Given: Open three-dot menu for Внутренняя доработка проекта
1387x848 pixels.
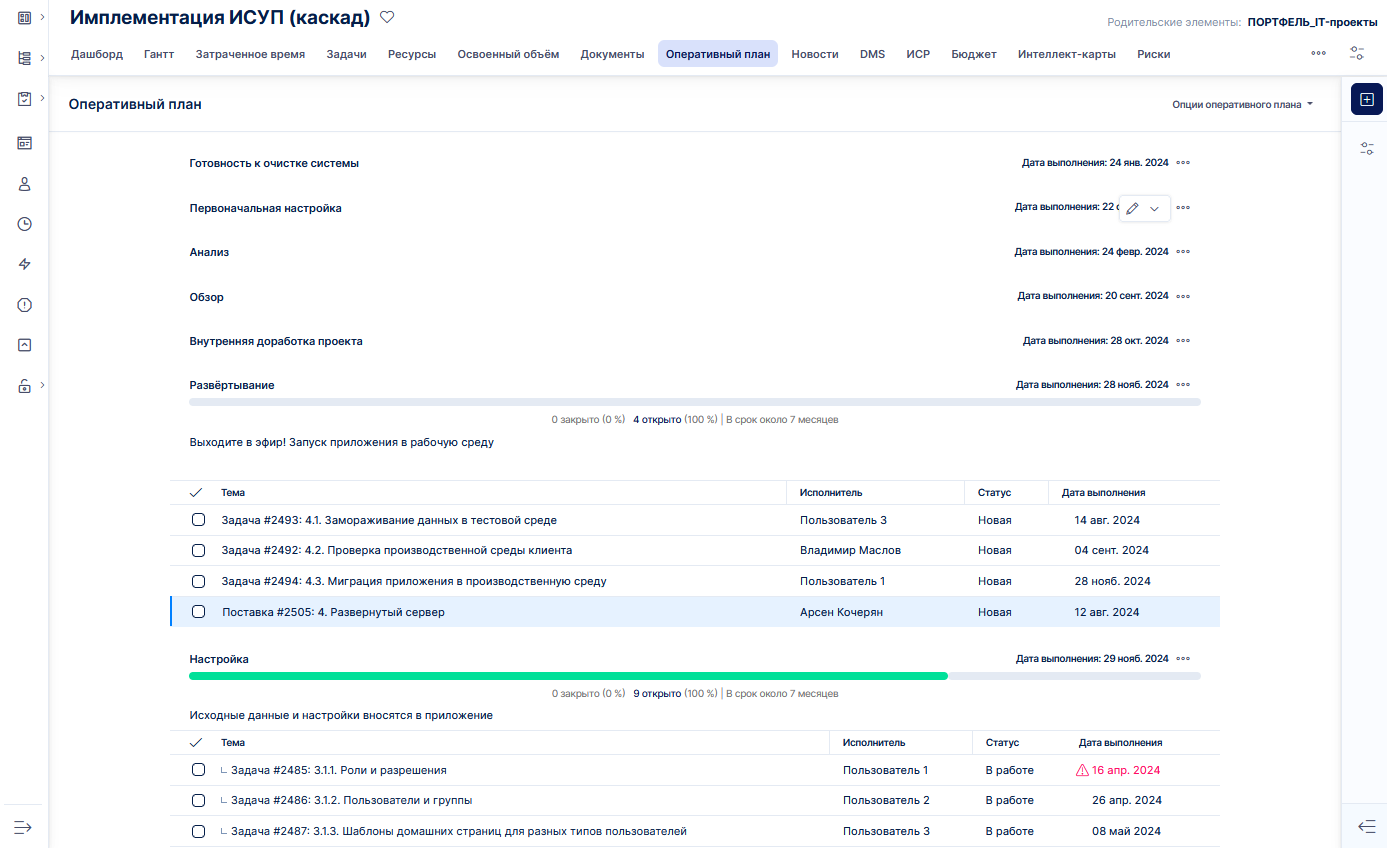Looking at the screenshot, I should (1183, 341).
